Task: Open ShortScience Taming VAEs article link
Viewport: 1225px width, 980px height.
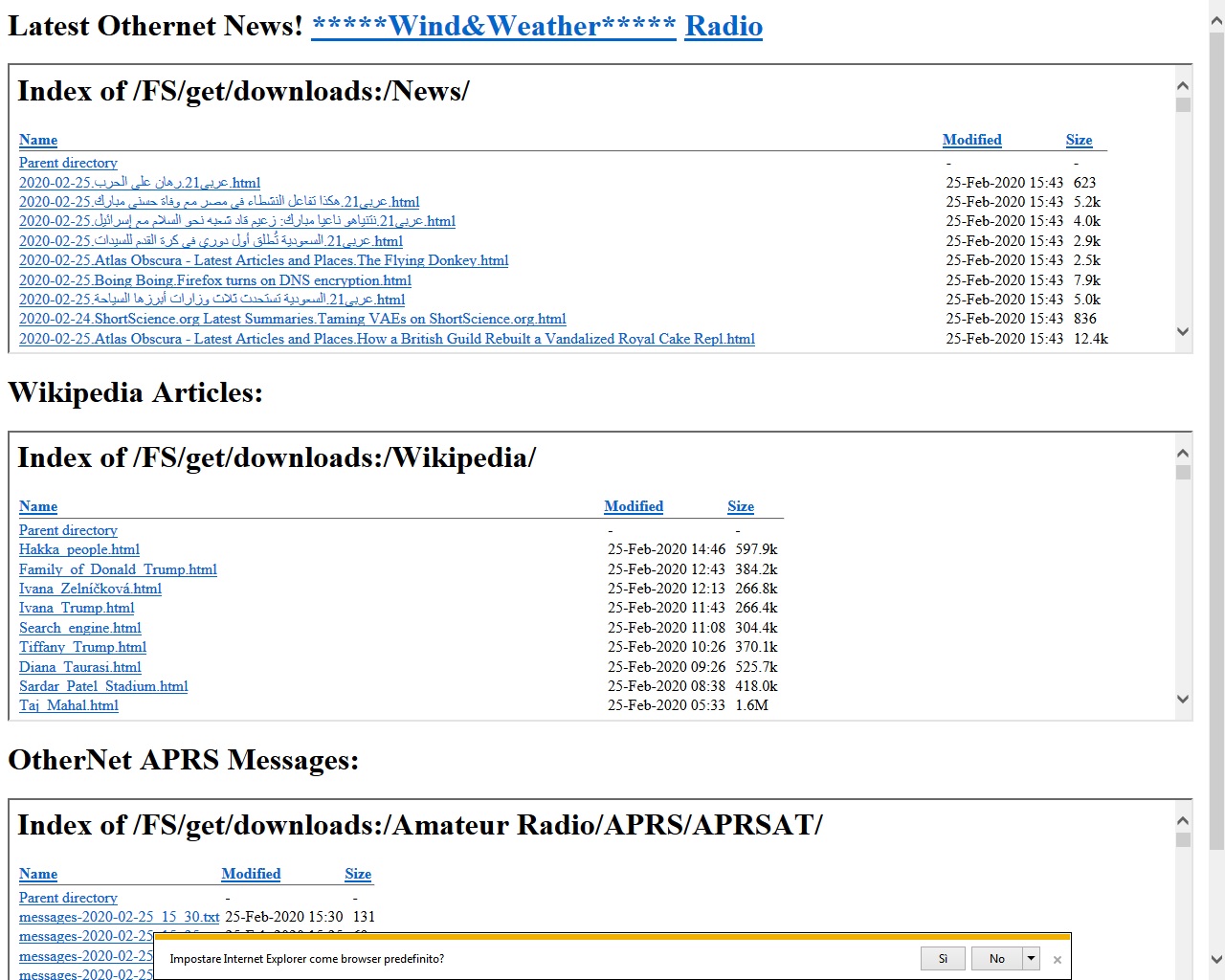Action: (293, 319)
